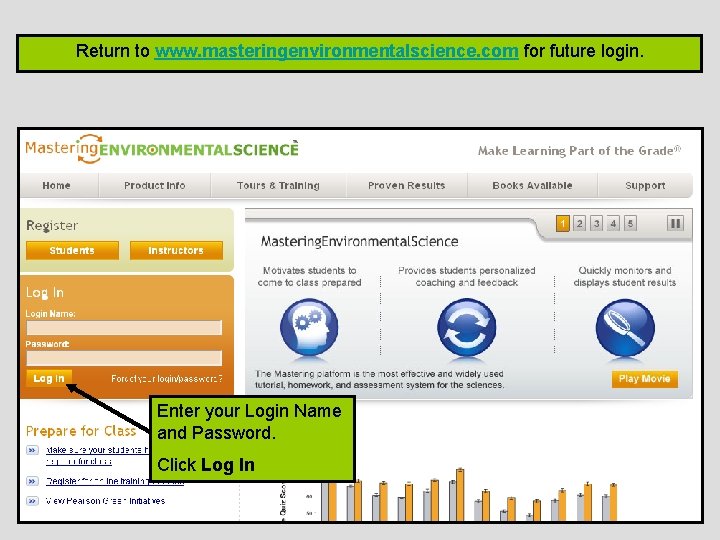Click the Instructors register button
This screenshot has width=720, height=540.
pyautogui.click(x=176, y=250)
